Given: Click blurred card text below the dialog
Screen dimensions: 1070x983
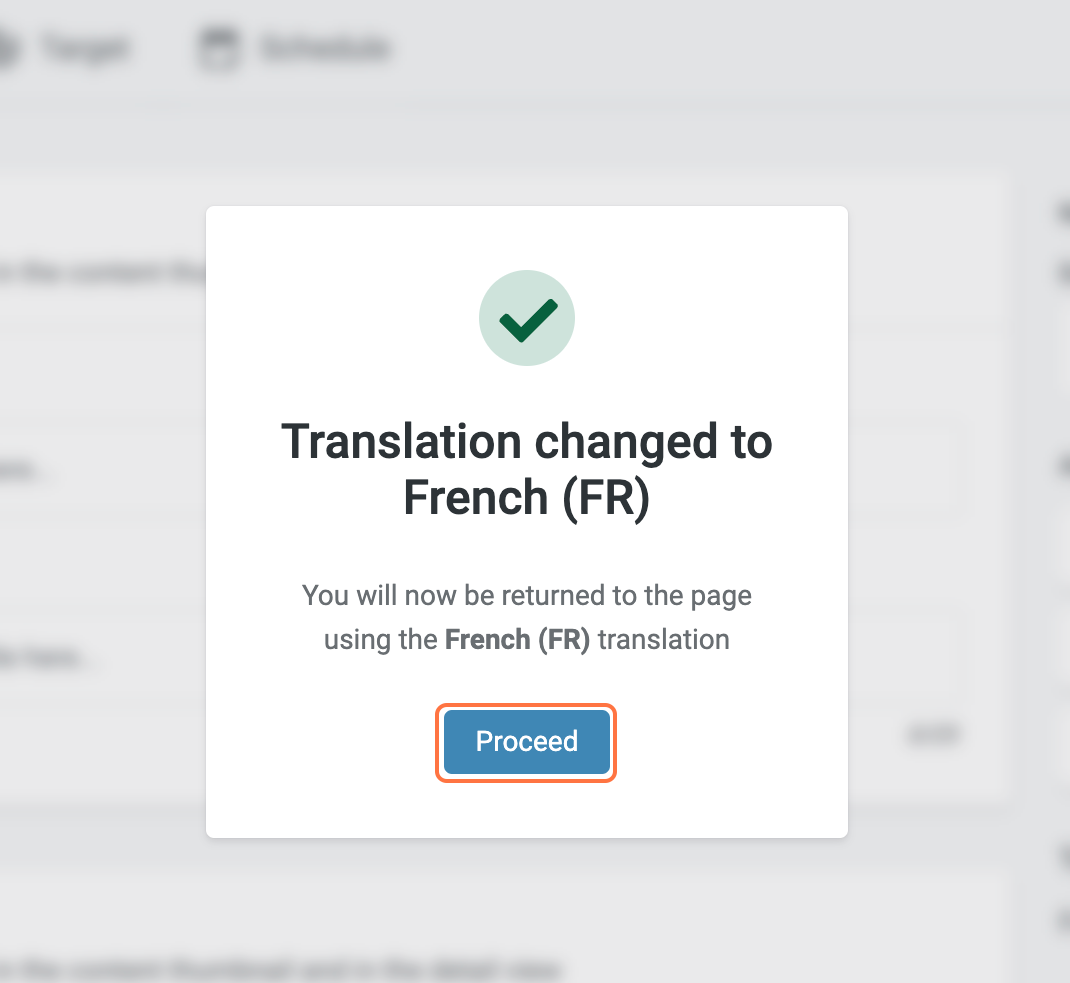Looking at the screenshot, I should [x=280, y=969].
